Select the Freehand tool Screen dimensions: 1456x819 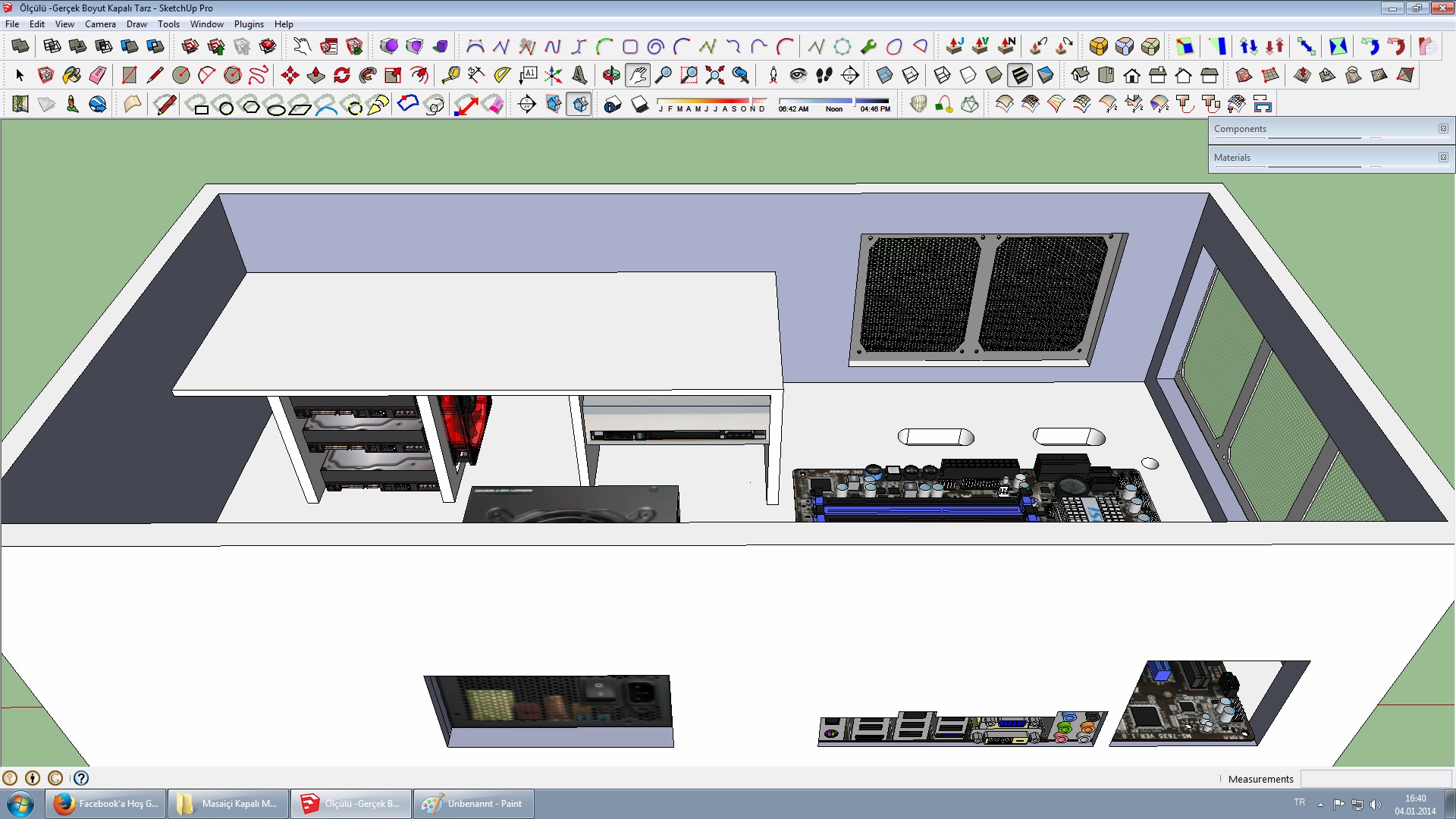tap(259, 75)
